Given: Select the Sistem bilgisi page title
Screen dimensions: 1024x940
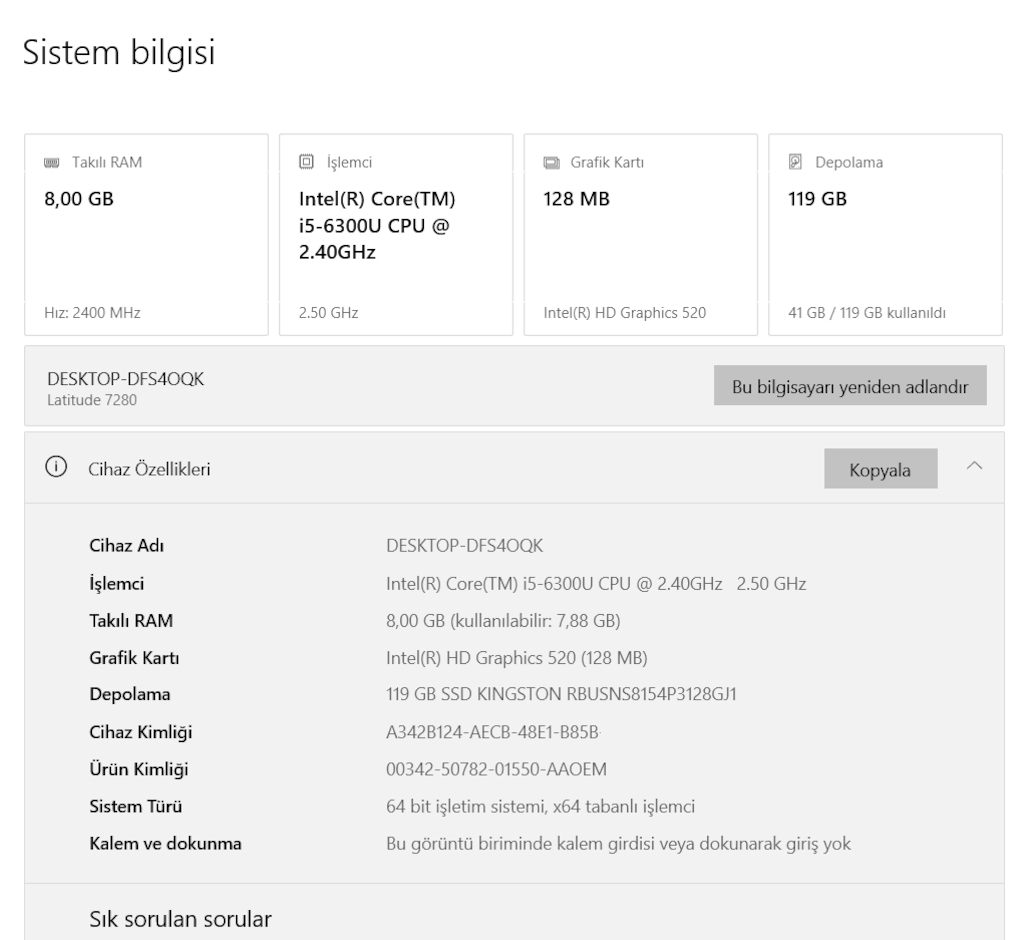Looking at the screenshot, I should [x=119, y=52].
